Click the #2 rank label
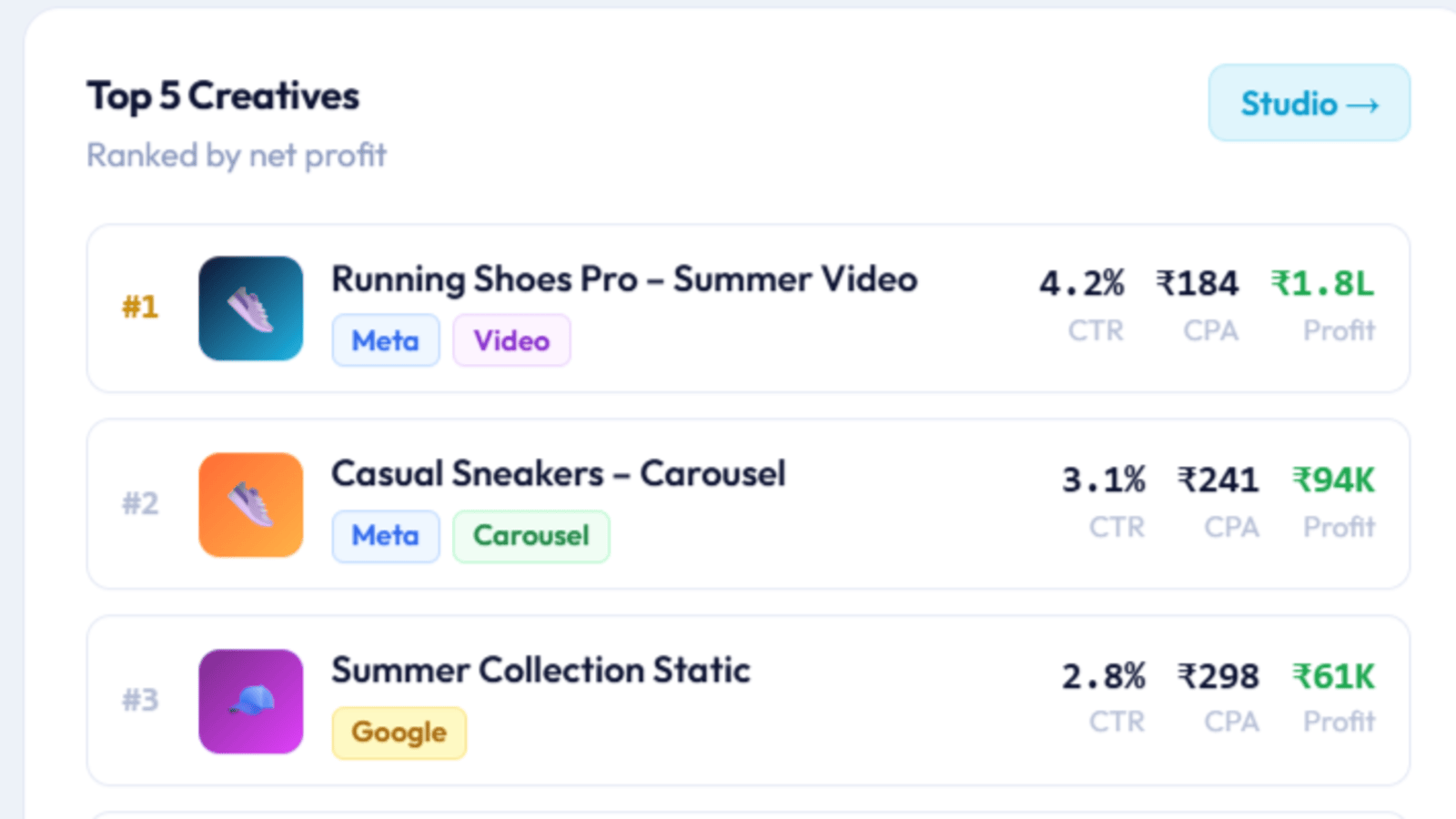Viewport: 1456px width, 819px height. click(140, 503)
